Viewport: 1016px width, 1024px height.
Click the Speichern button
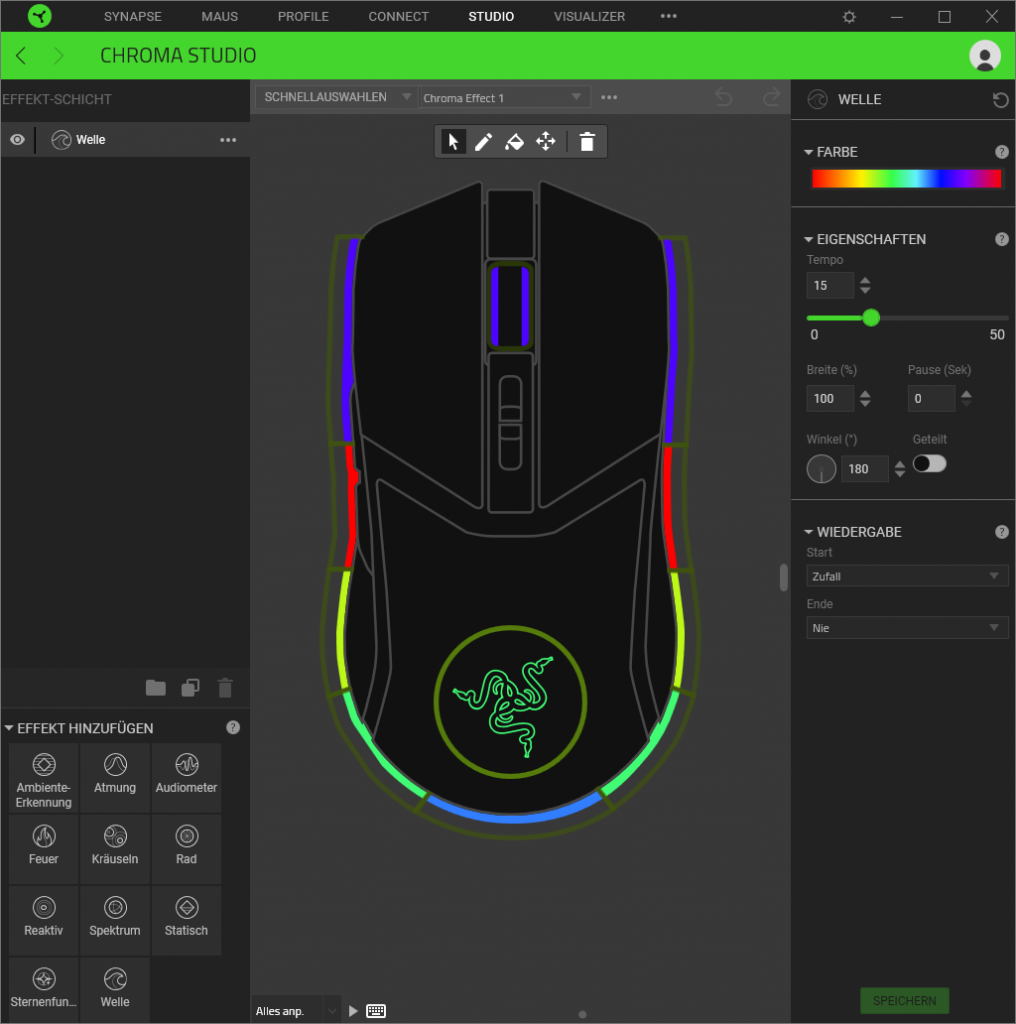click(x=904, y=1000)
